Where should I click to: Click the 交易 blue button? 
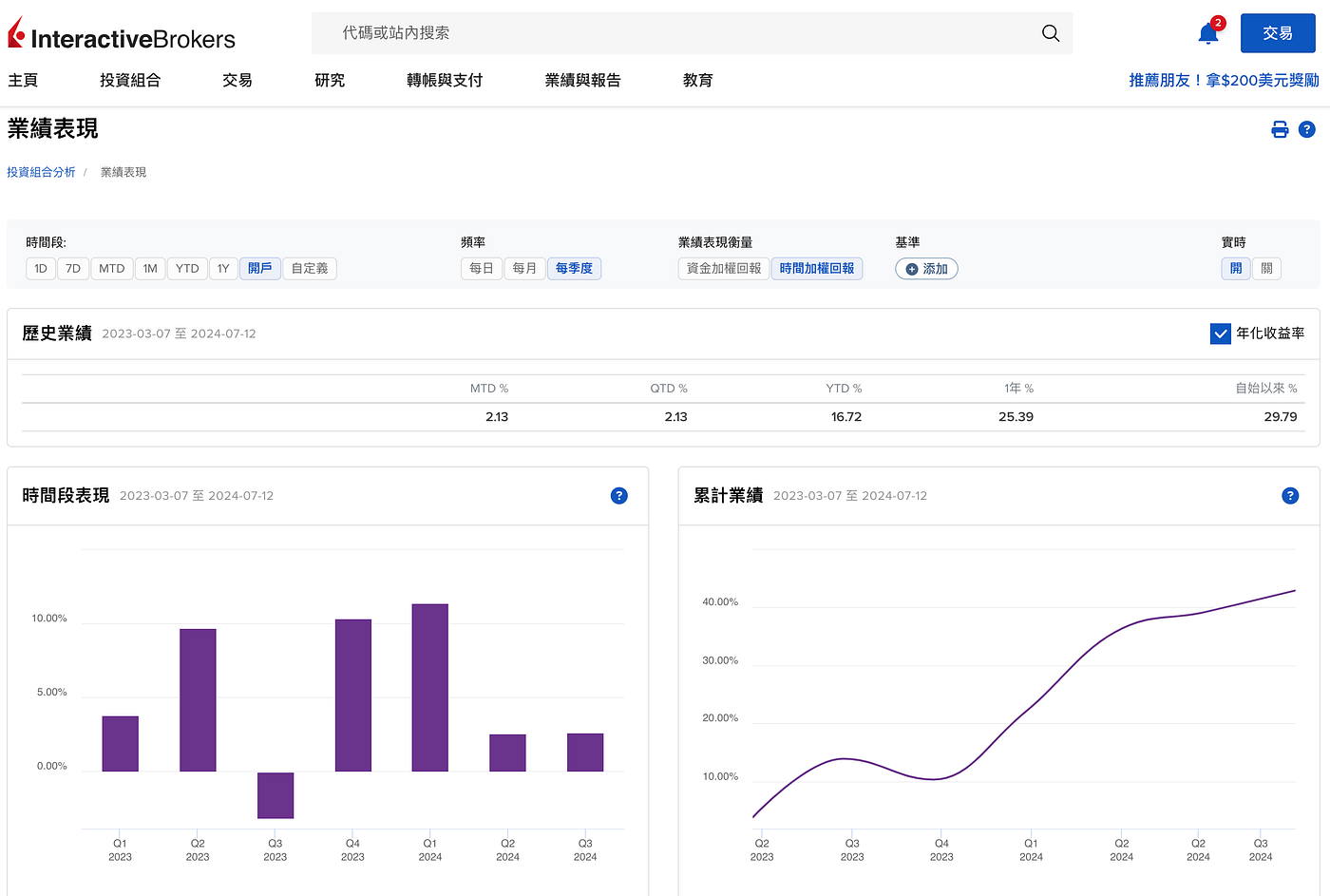coord(1278,33)
